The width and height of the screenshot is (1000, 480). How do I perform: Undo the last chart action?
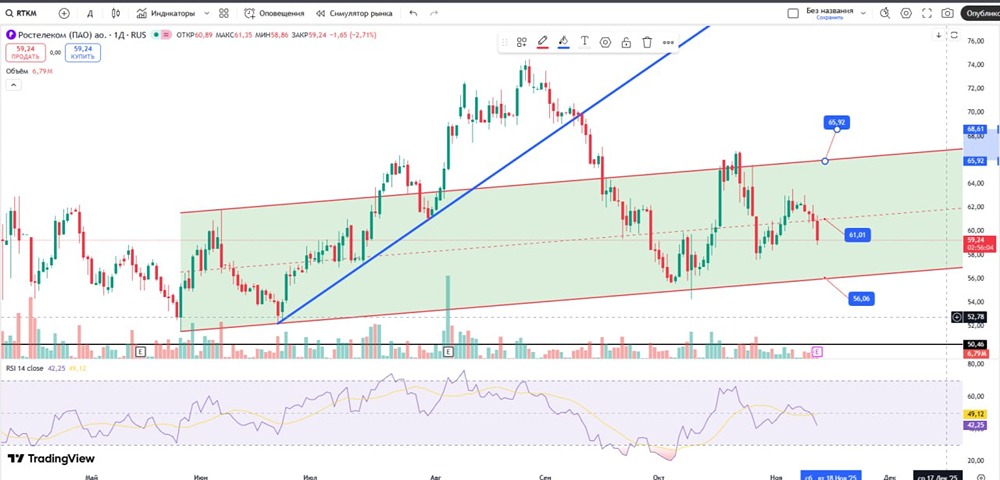[413, 13]
